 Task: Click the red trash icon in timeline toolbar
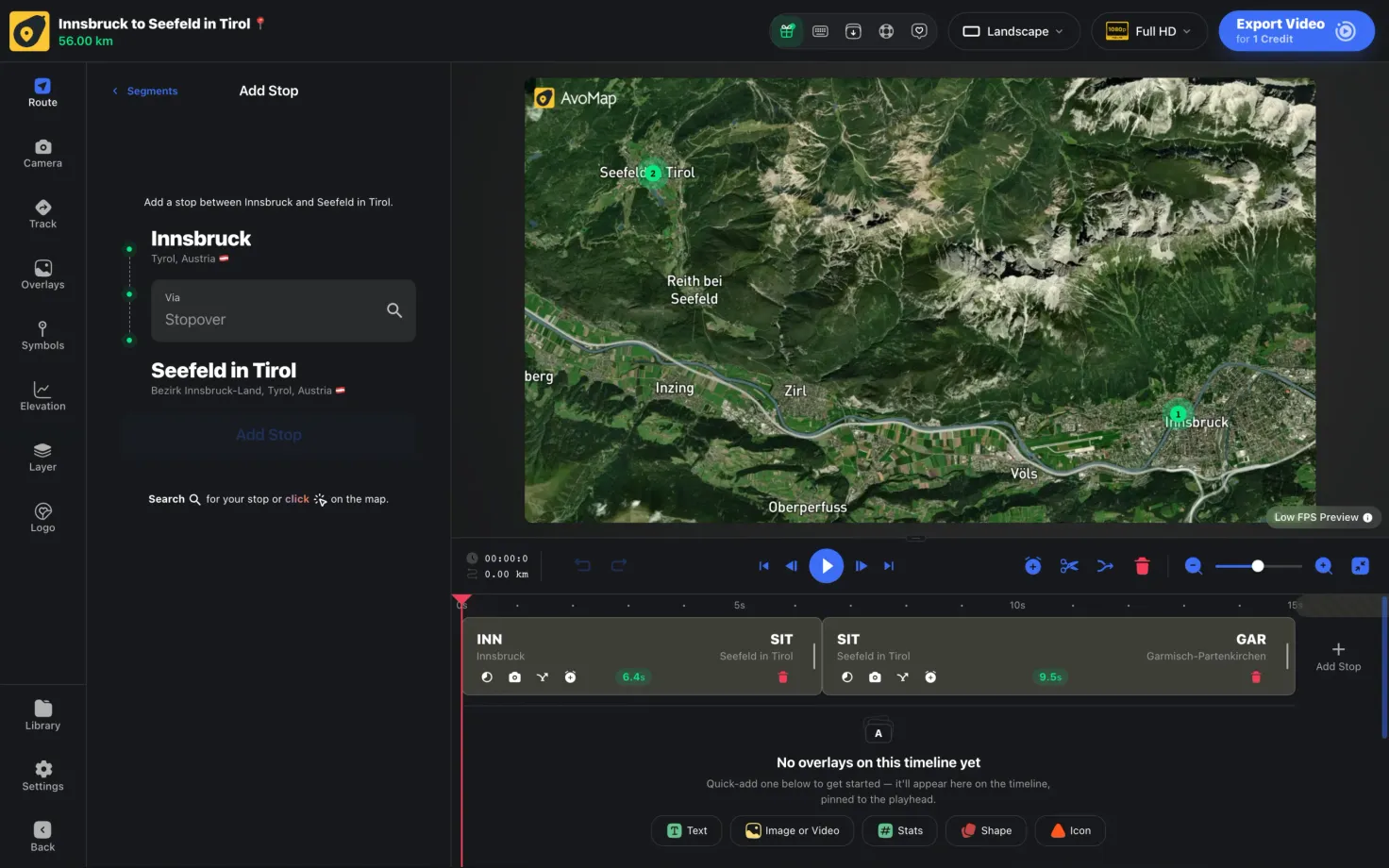1142,566
